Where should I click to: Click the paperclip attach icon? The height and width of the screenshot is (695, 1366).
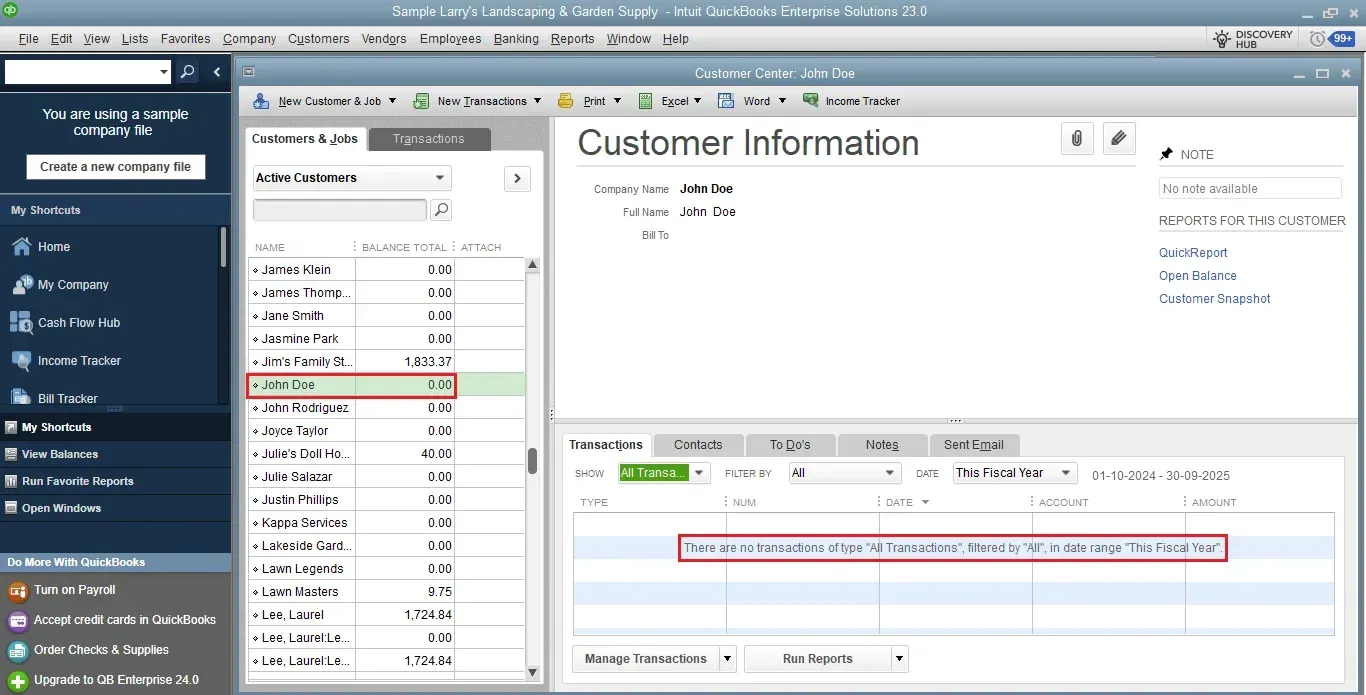point(1077,139)
